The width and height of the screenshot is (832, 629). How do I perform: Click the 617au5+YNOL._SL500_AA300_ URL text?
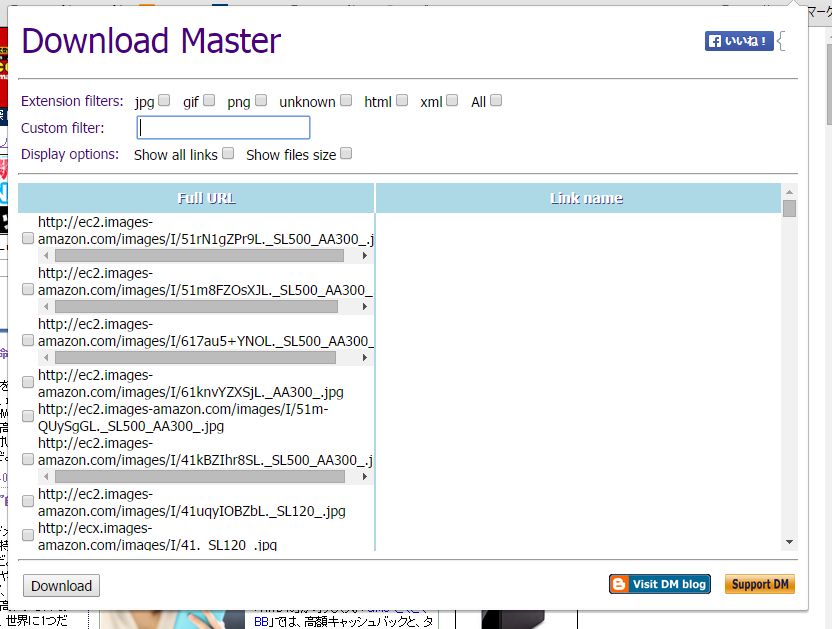(x=206, y=332)
